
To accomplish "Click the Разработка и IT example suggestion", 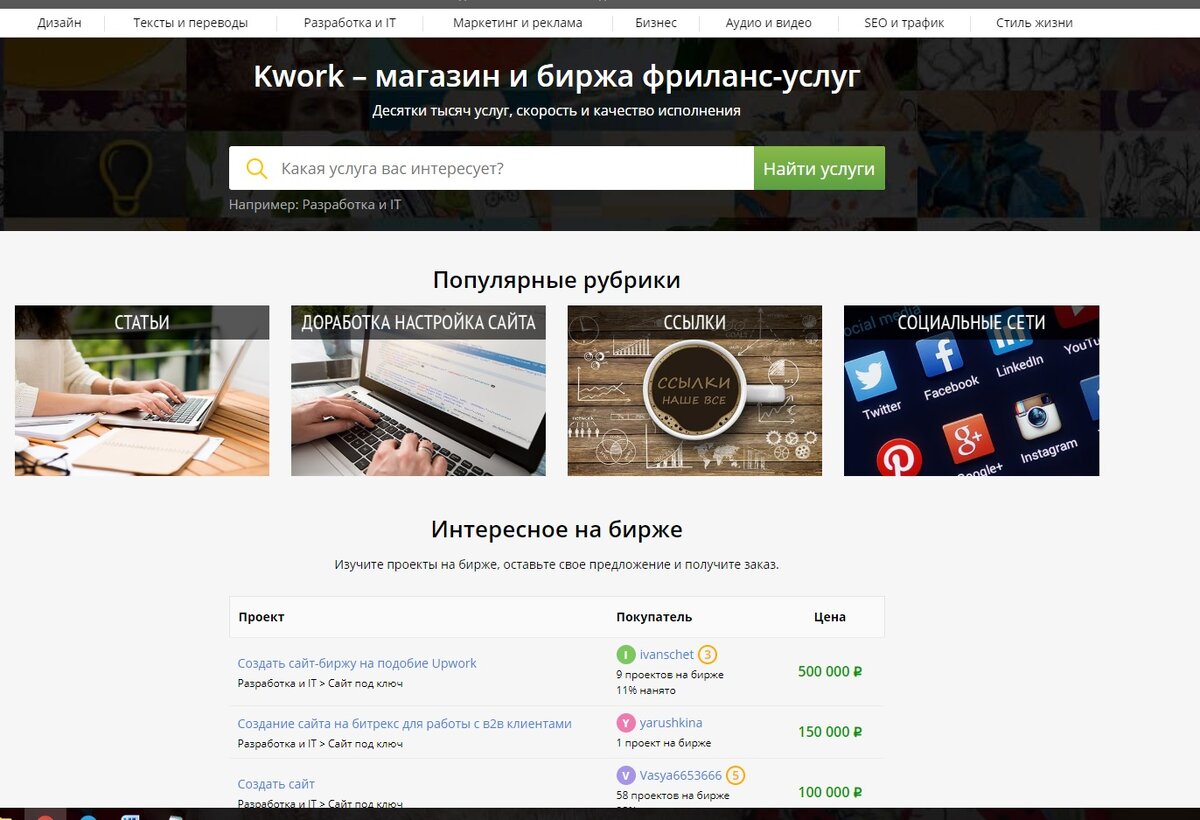I will 352,204.
